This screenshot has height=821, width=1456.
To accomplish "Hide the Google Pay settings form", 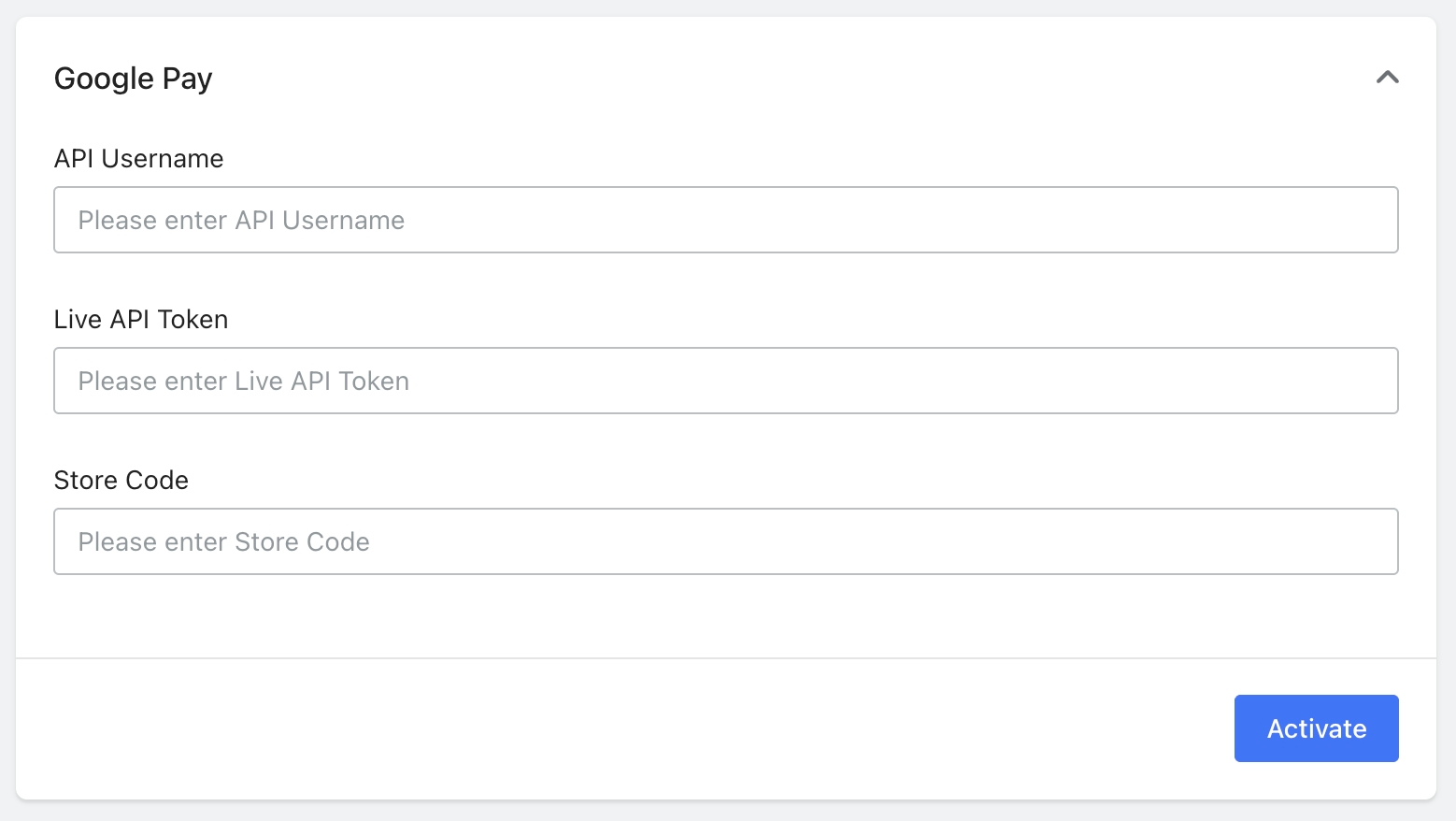I will coord(1387,78).
